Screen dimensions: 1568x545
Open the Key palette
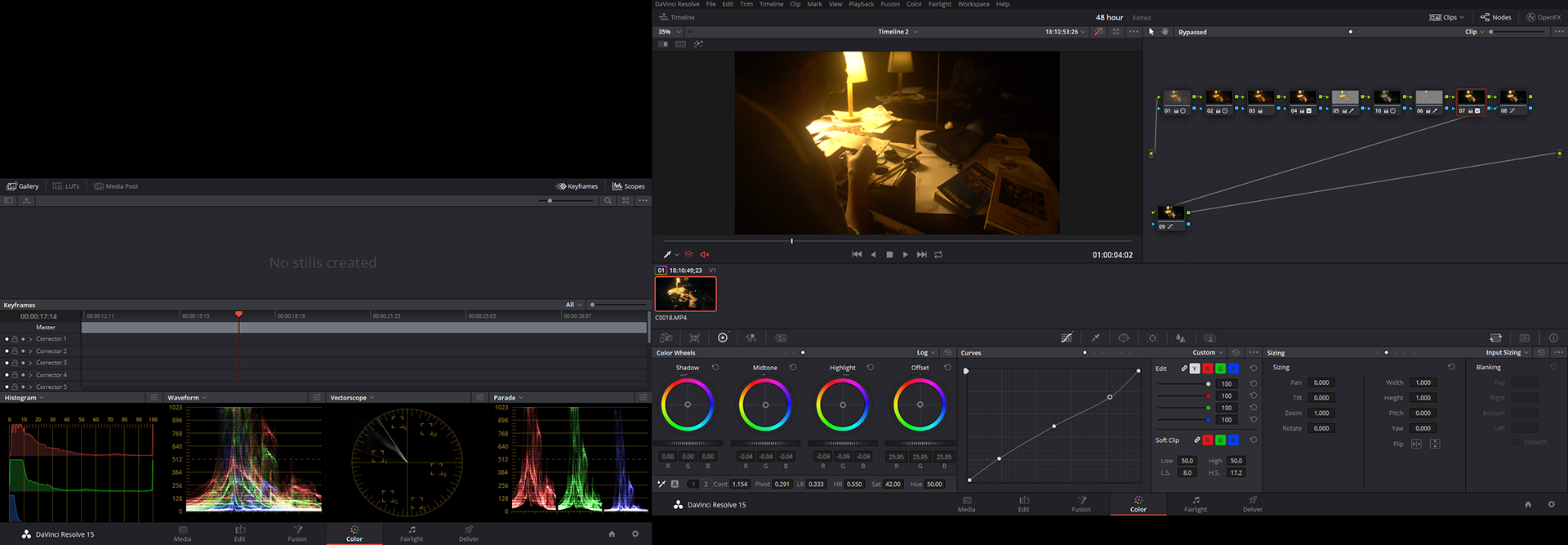(1209, 337)
